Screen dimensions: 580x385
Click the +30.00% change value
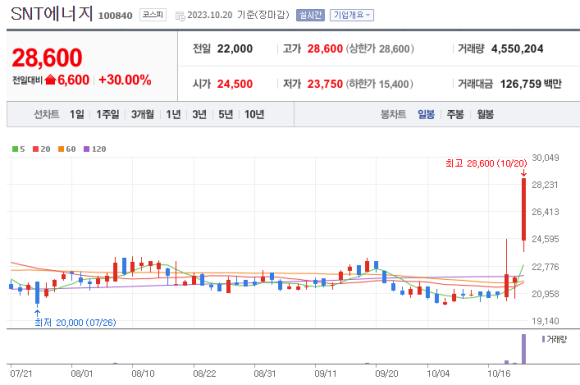pyautogui.click(x=125, y=80)
